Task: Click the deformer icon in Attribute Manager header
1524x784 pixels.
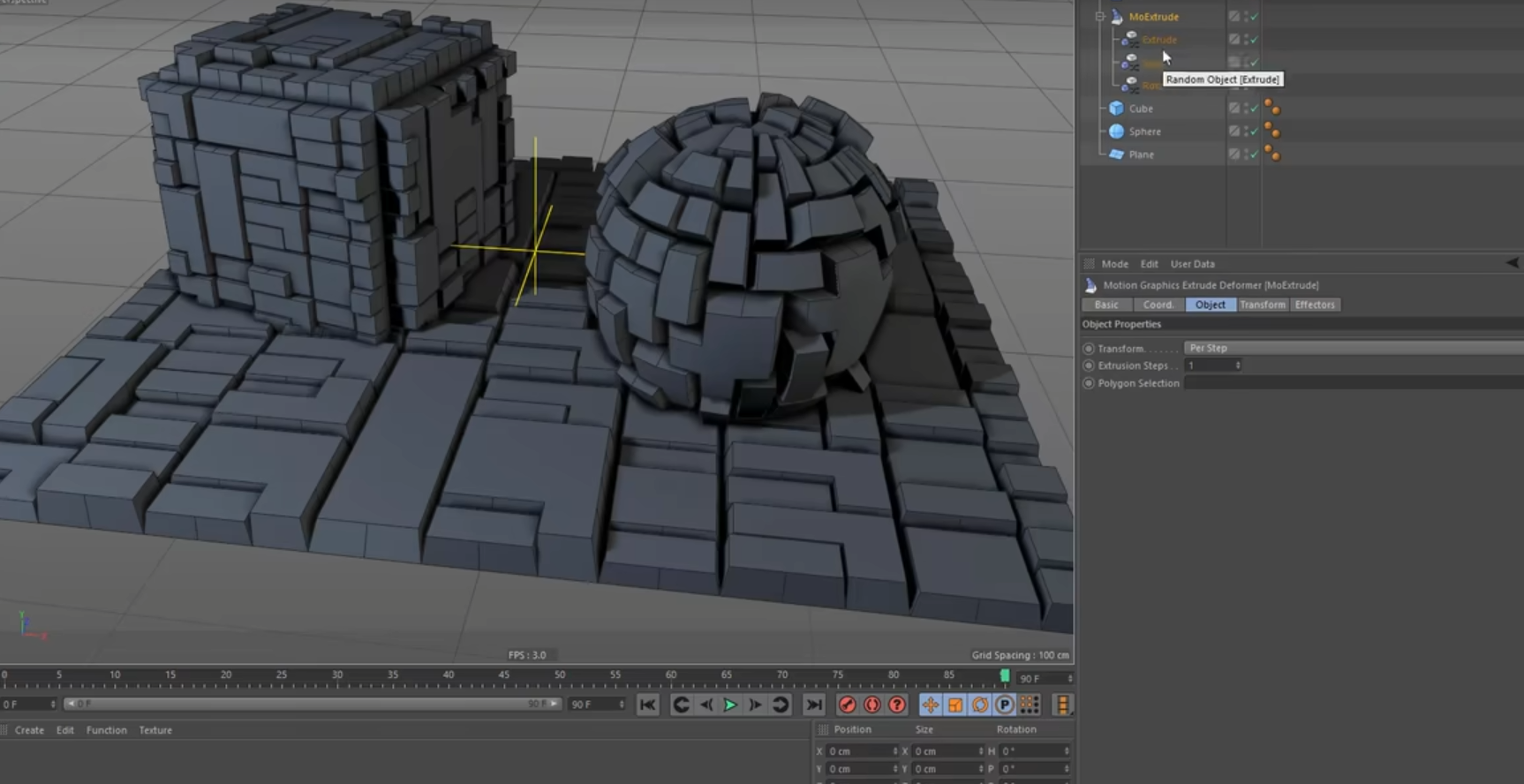Action: tap(1090, 285)
